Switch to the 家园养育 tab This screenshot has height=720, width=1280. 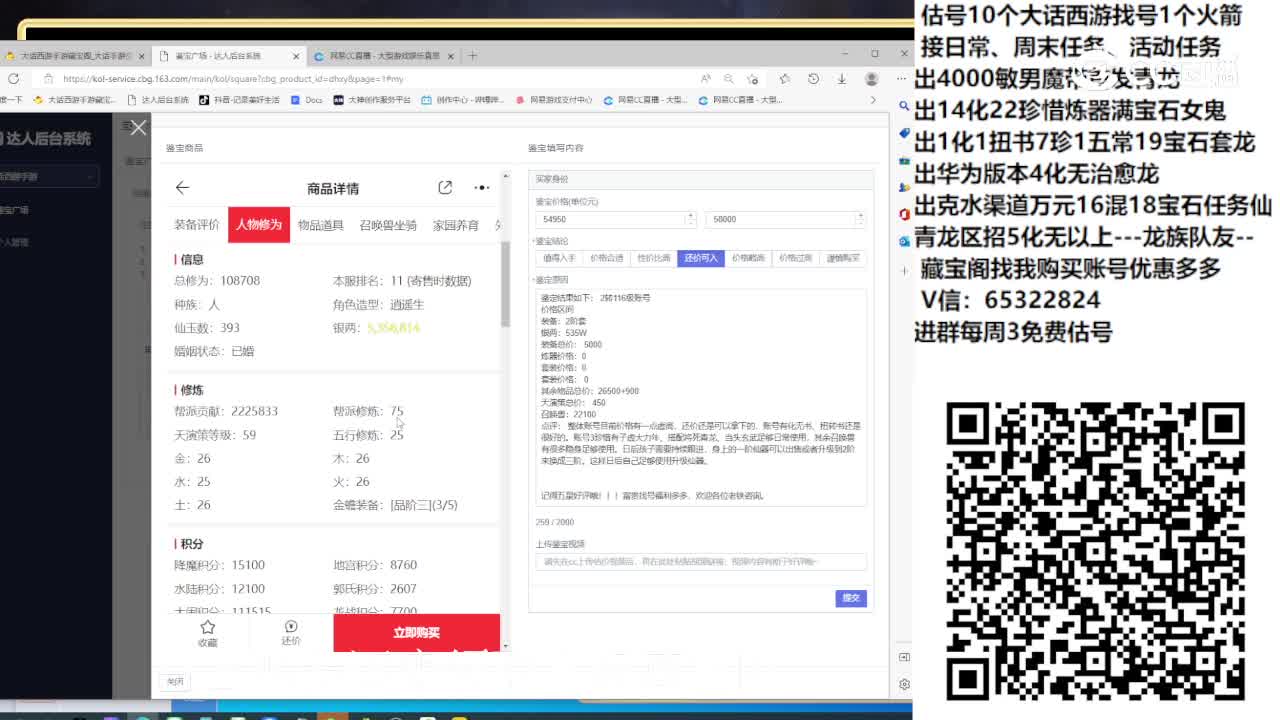point(456,225)
